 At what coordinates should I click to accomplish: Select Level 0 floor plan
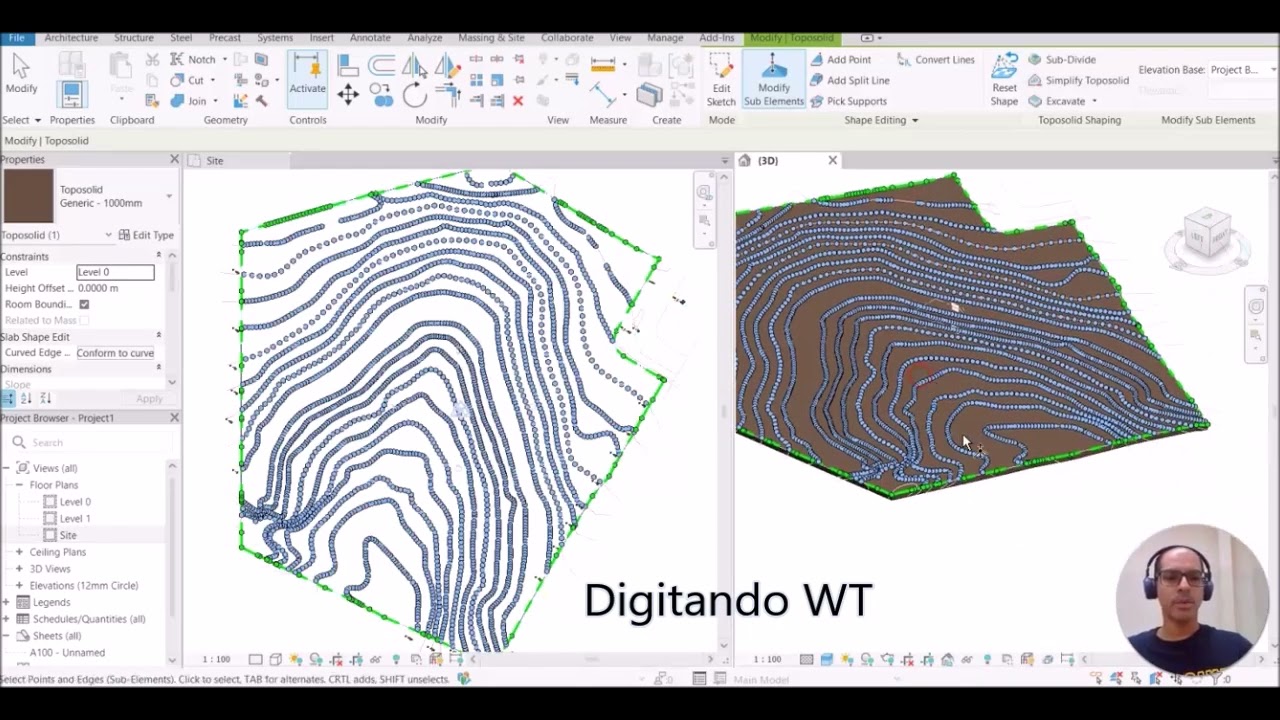(67, 502)
